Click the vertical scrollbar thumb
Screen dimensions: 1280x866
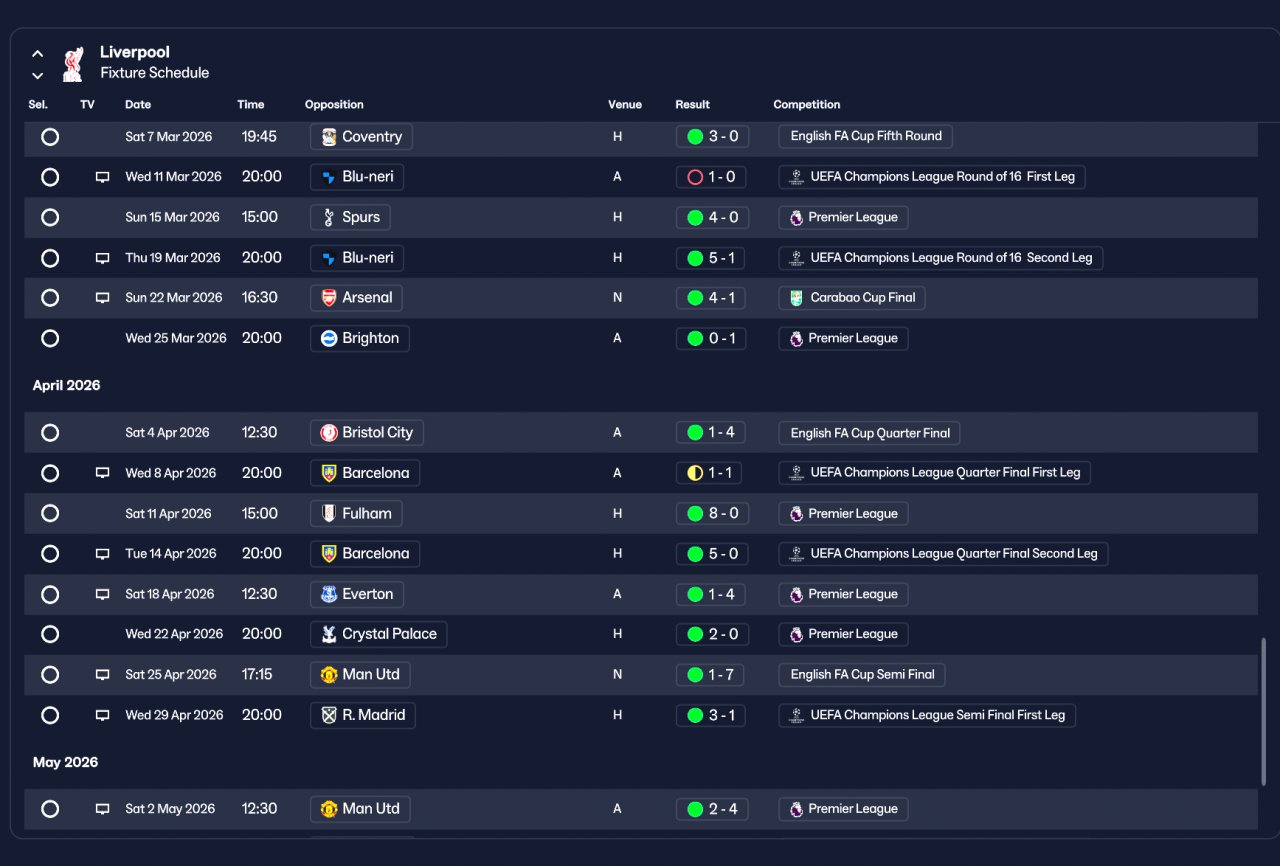1263,711
